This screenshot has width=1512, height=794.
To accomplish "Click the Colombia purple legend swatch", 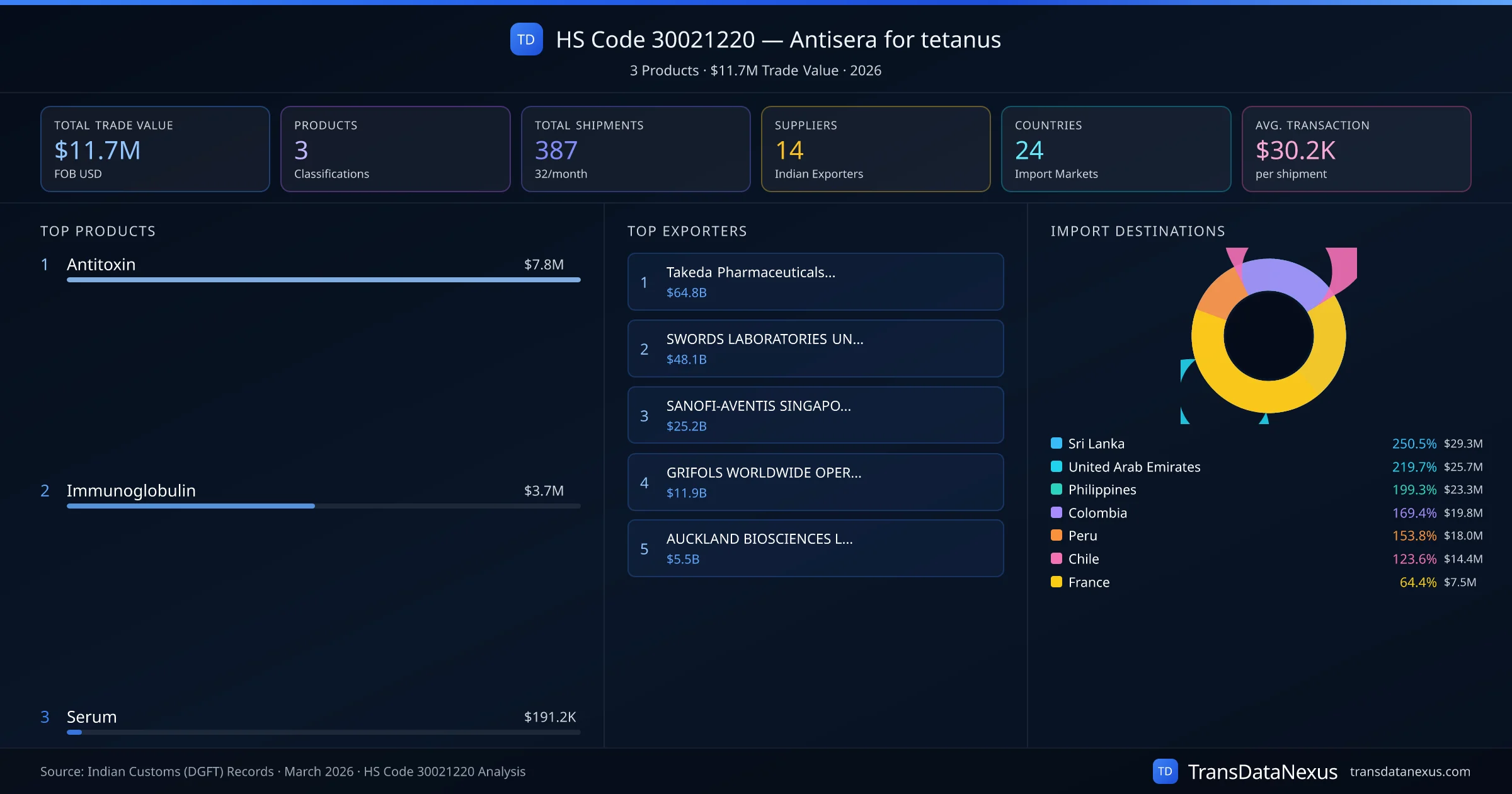I will point(1057,512).
